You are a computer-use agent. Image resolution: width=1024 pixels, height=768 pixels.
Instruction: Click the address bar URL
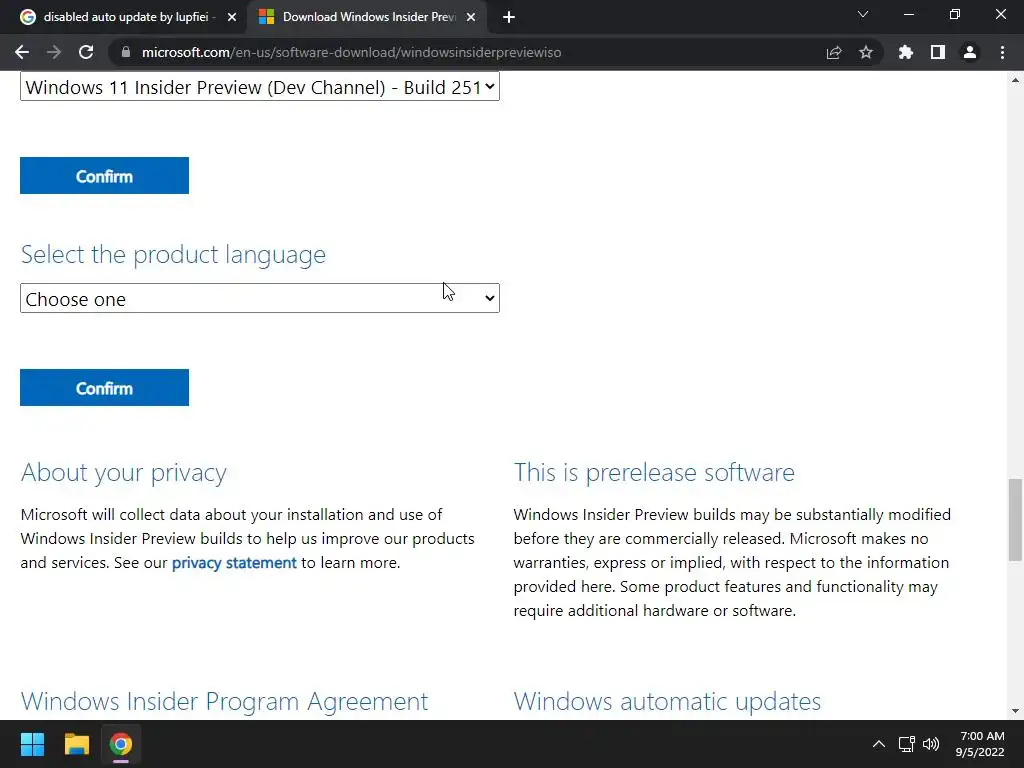(351, 52)
